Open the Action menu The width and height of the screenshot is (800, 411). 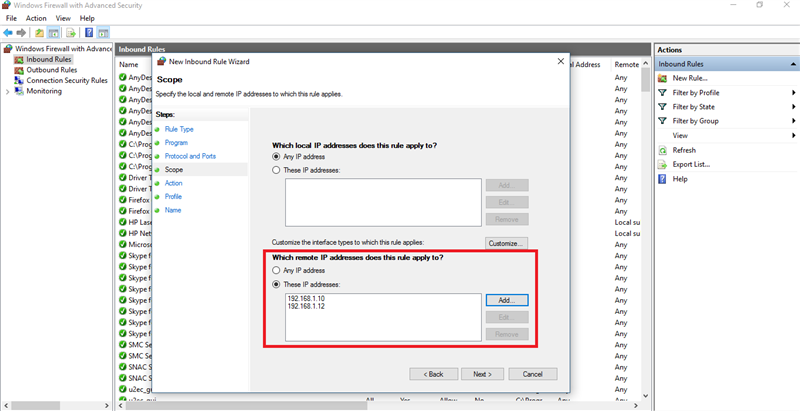[x=36, y=18]
